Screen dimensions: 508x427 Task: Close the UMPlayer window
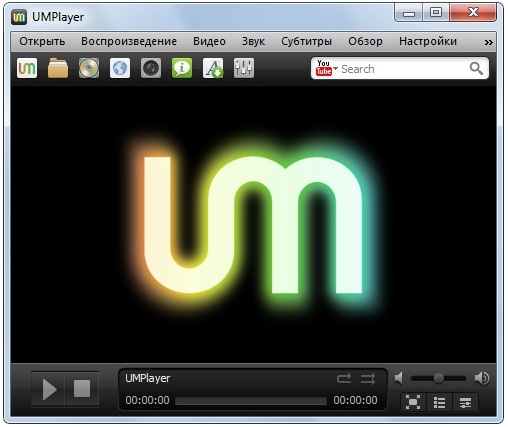tap(473, 13)
